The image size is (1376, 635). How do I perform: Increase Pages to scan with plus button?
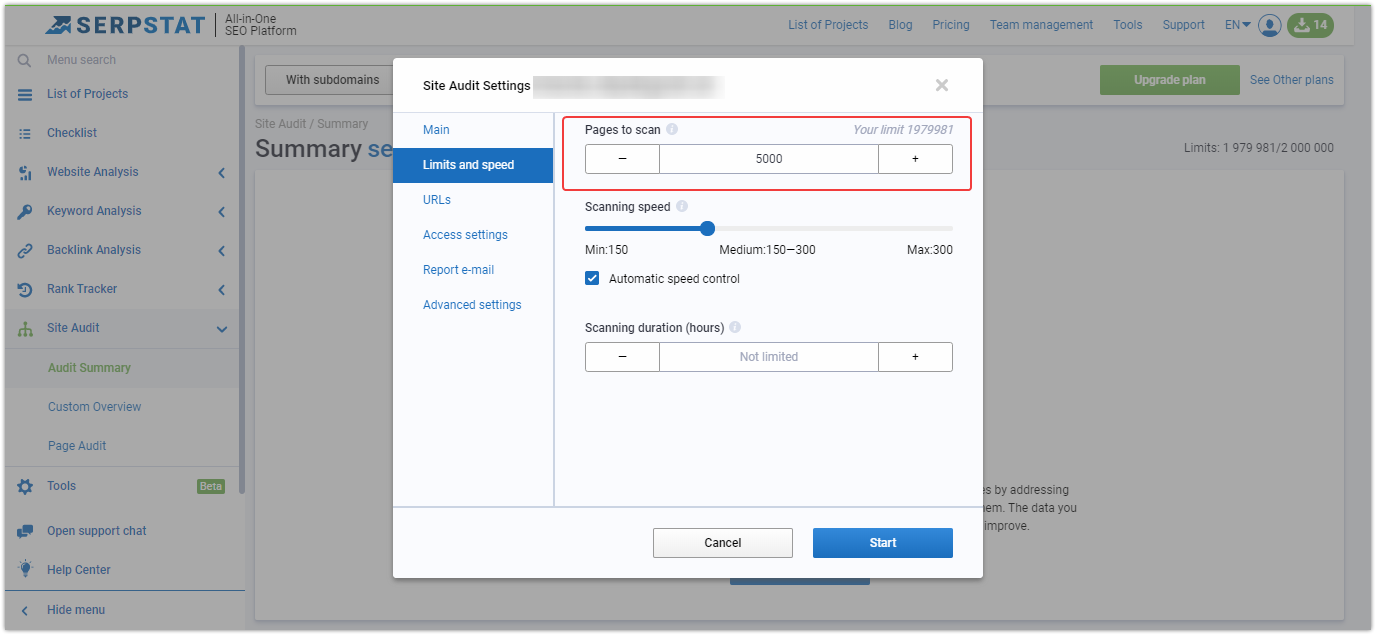tap(915, 159)
